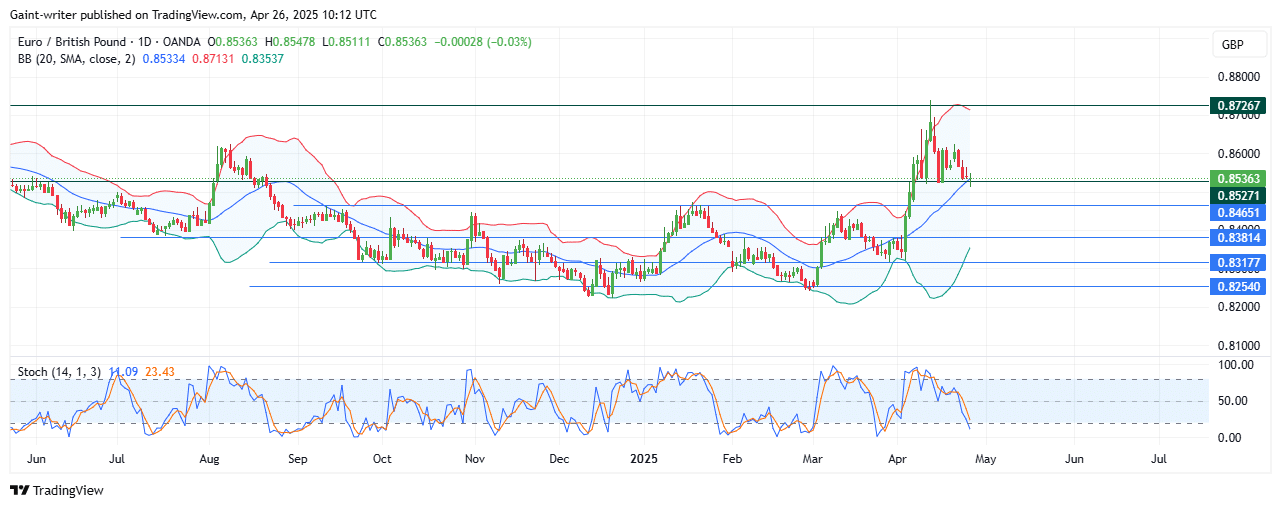Click the TradingView logo at the bottom
This screenshot has width=1281, height=508.
[x=57, y=491]
